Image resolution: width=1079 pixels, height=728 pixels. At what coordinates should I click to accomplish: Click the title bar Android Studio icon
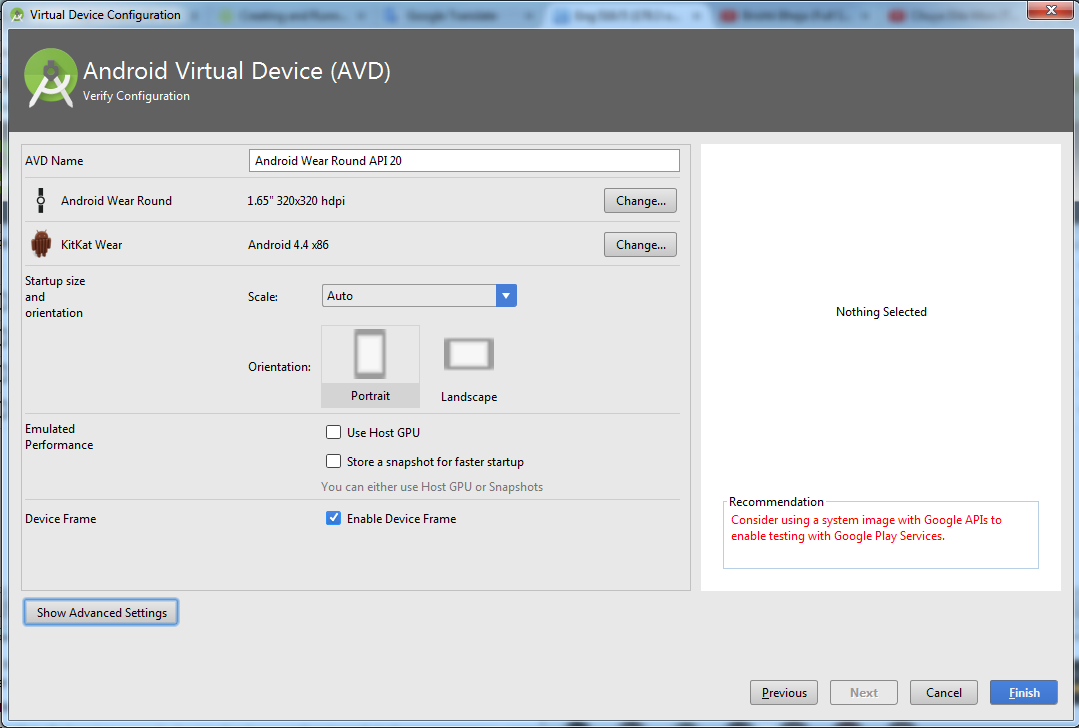click(17, 14)
